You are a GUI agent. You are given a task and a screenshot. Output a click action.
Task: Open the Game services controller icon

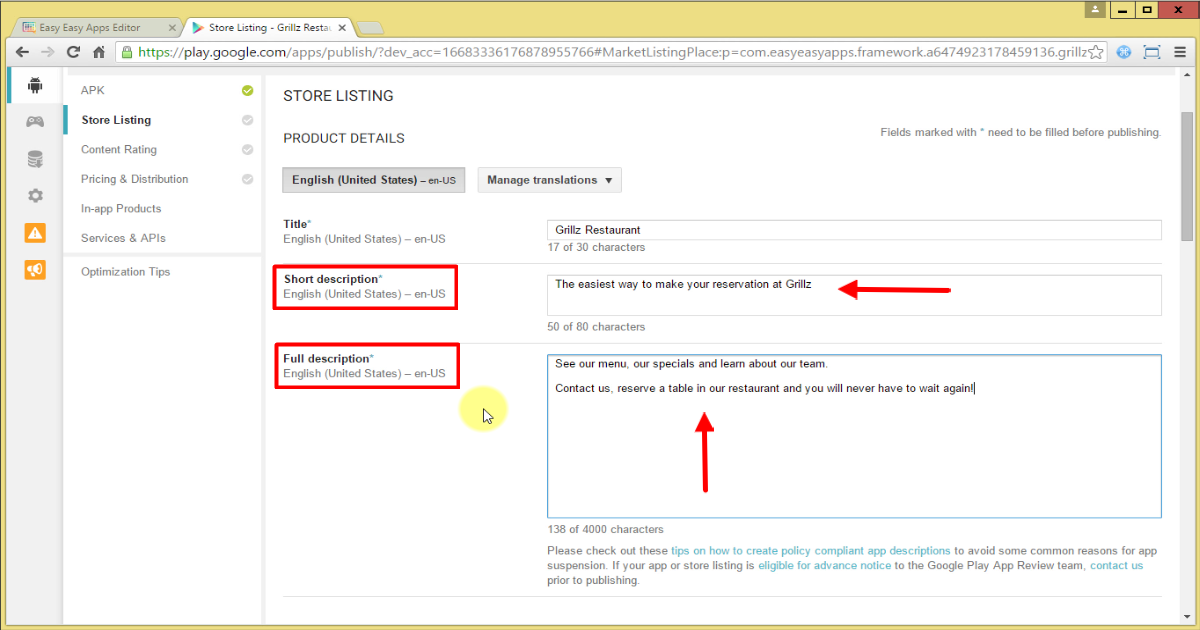pyautogui.click(x=35, y=122)
